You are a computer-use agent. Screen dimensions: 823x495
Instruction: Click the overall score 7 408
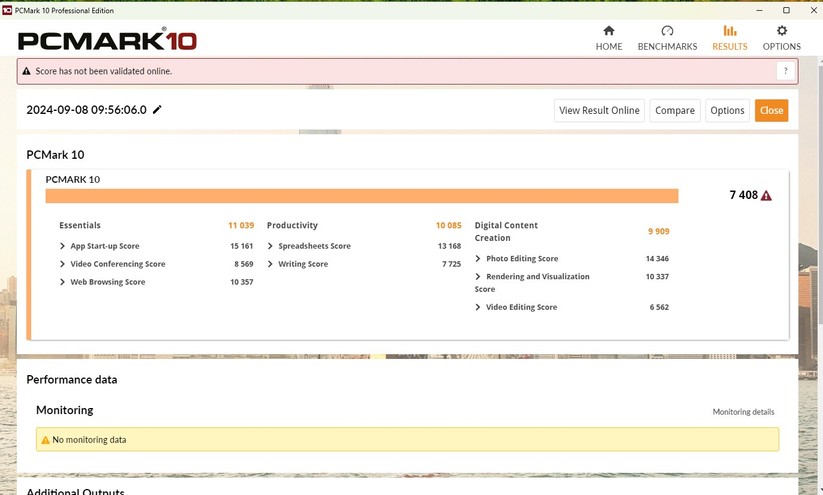[x=744, y=195]
